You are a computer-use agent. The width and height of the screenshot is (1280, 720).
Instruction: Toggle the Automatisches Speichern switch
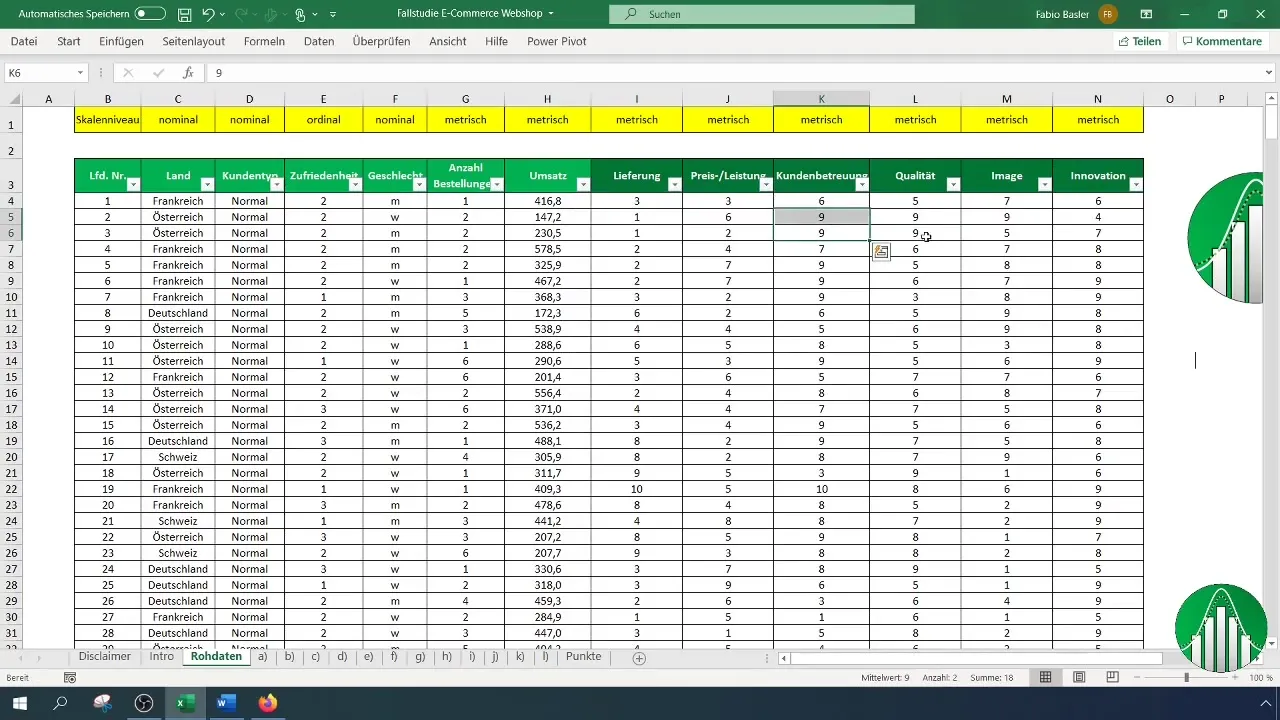pyautogui.click(x=150, y=14)
